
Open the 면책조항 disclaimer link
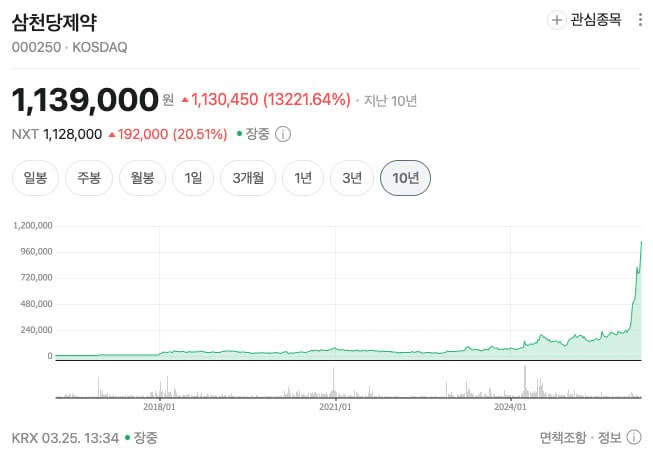(x=562, y=437)
